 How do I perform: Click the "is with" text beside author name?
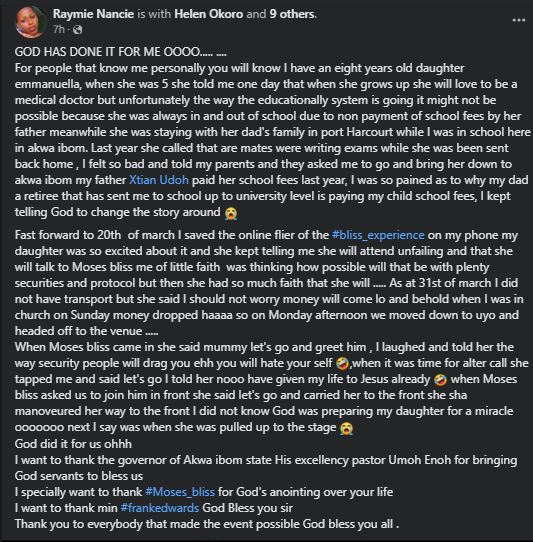[154, 14]
